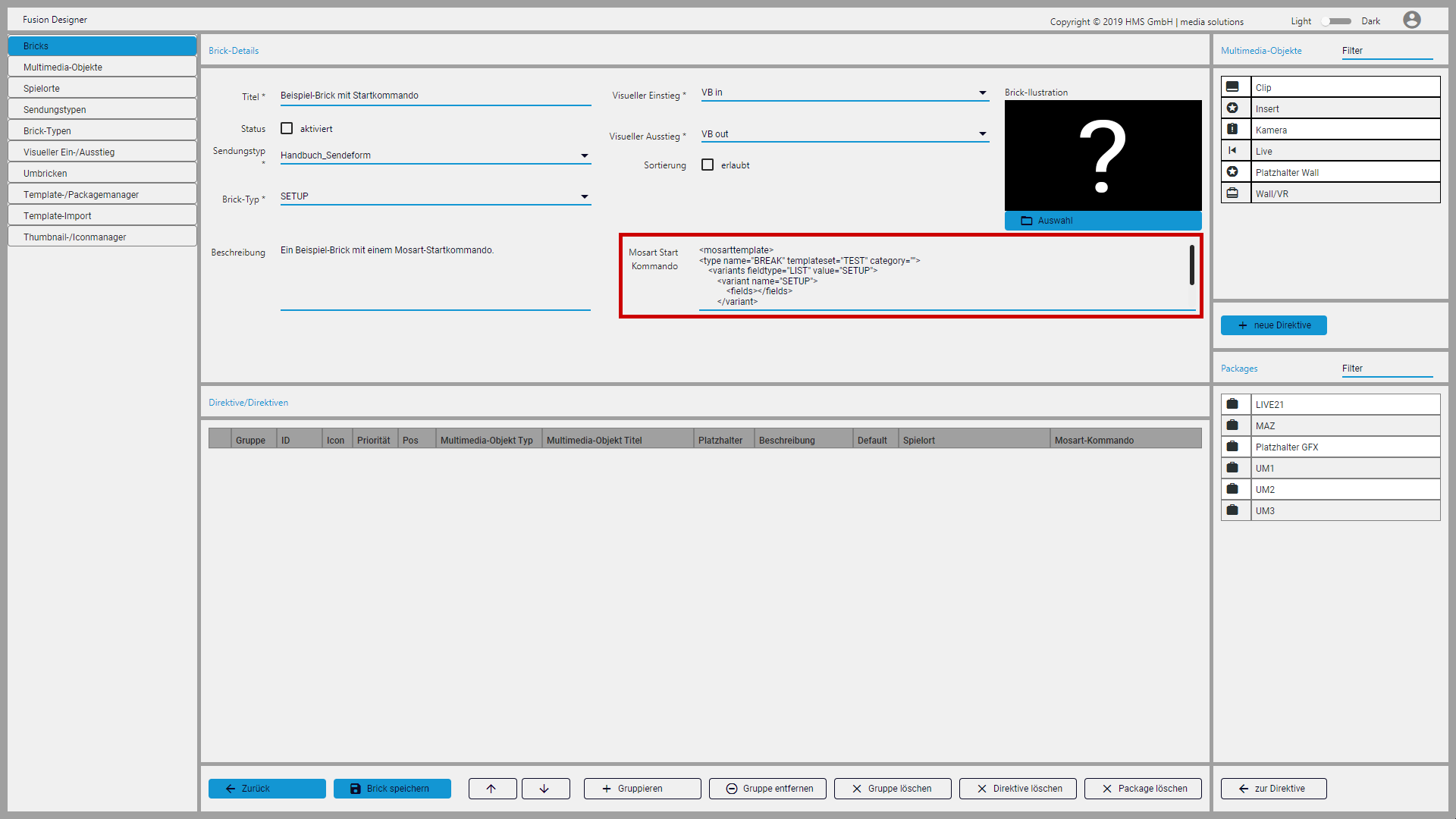1456x819 pixels.
Task: Click the neue Direktive button
Action: (x=1273, y=325)
